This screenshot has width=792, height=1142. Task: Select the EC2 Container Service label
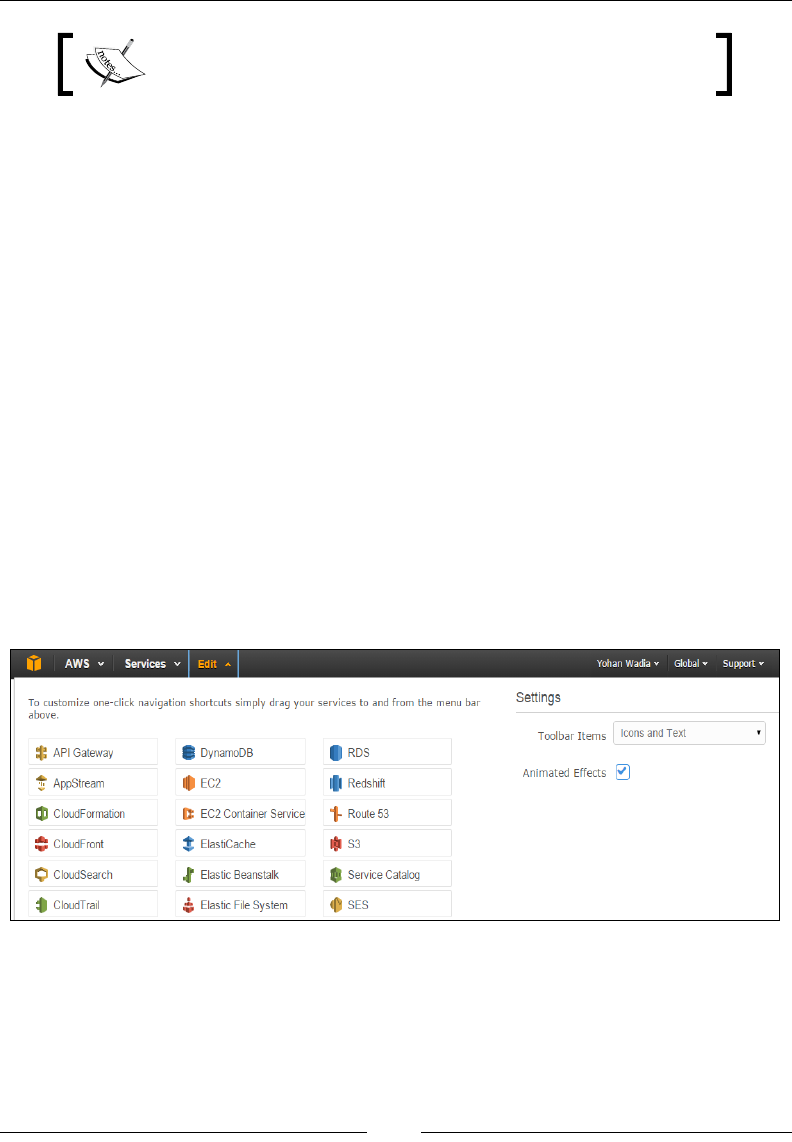pos(253,814)
